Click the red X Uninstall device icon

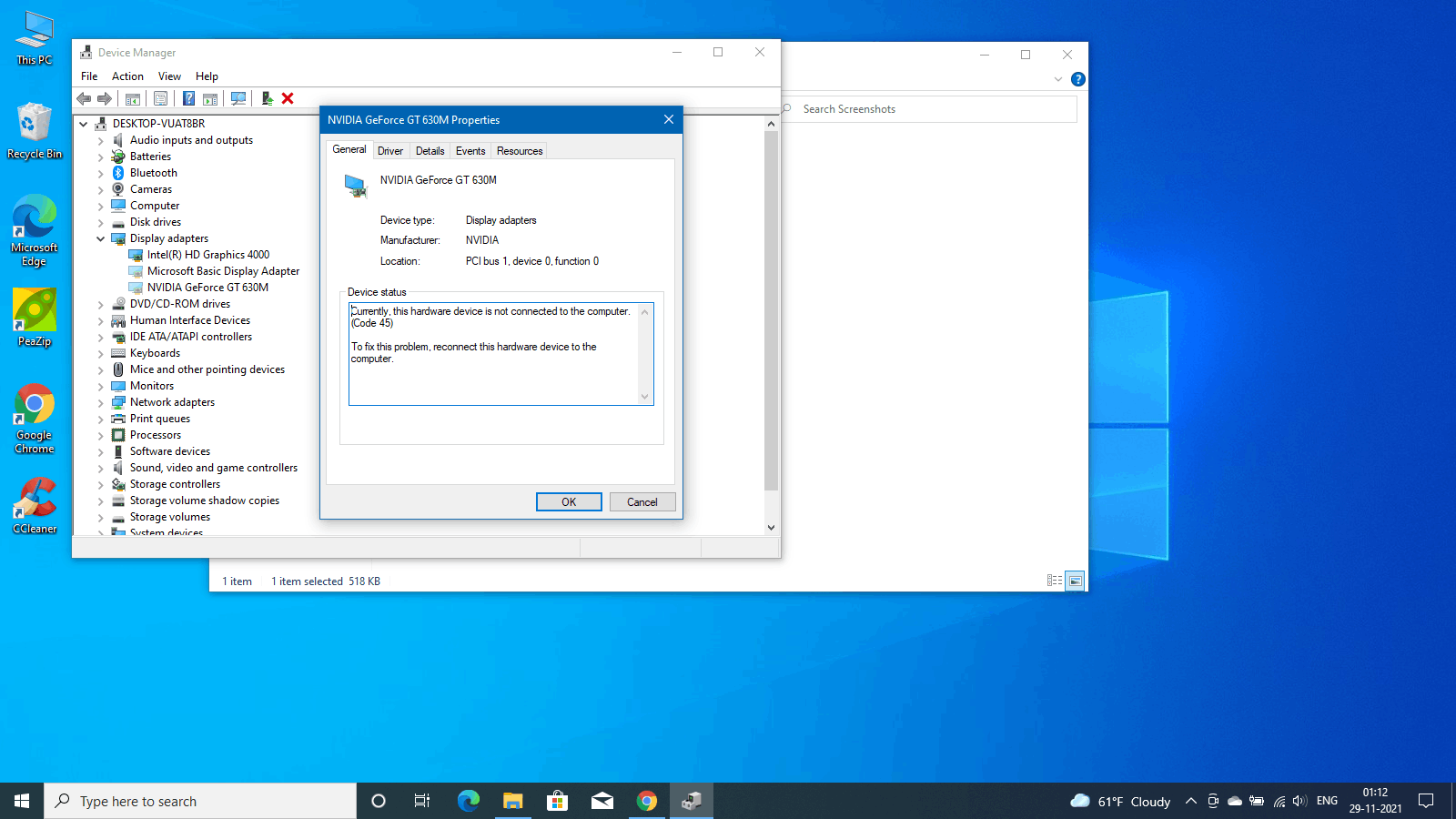[288, 98]
